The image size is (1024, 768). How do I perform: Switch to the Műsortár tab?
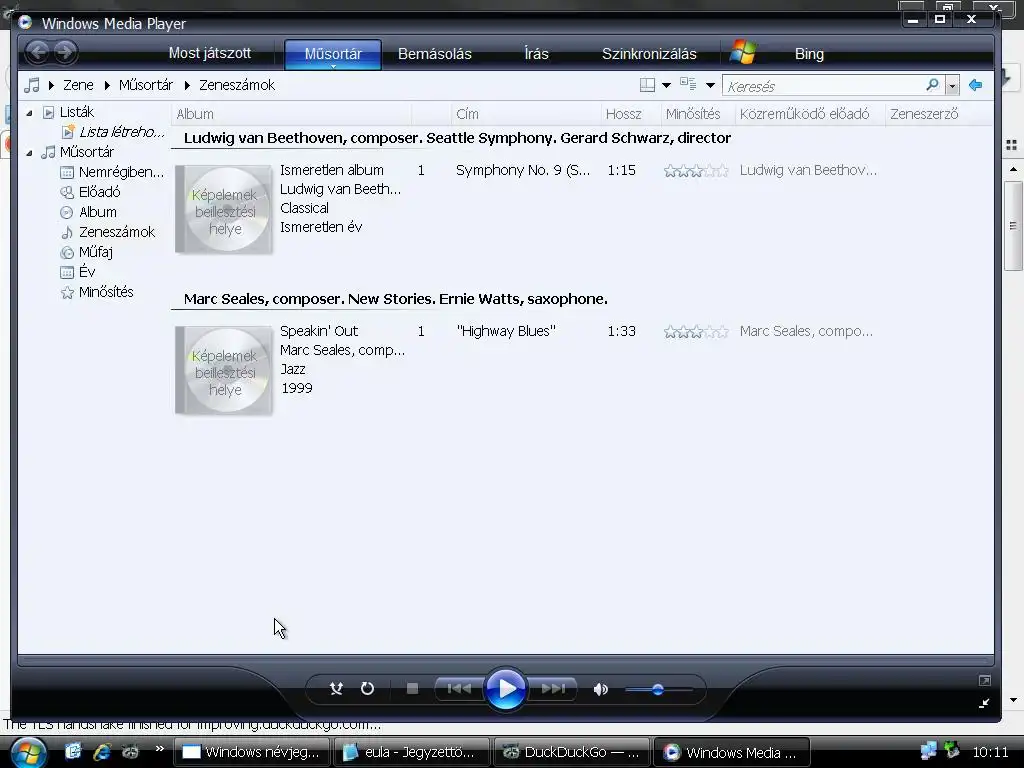(x=333, y=54)
